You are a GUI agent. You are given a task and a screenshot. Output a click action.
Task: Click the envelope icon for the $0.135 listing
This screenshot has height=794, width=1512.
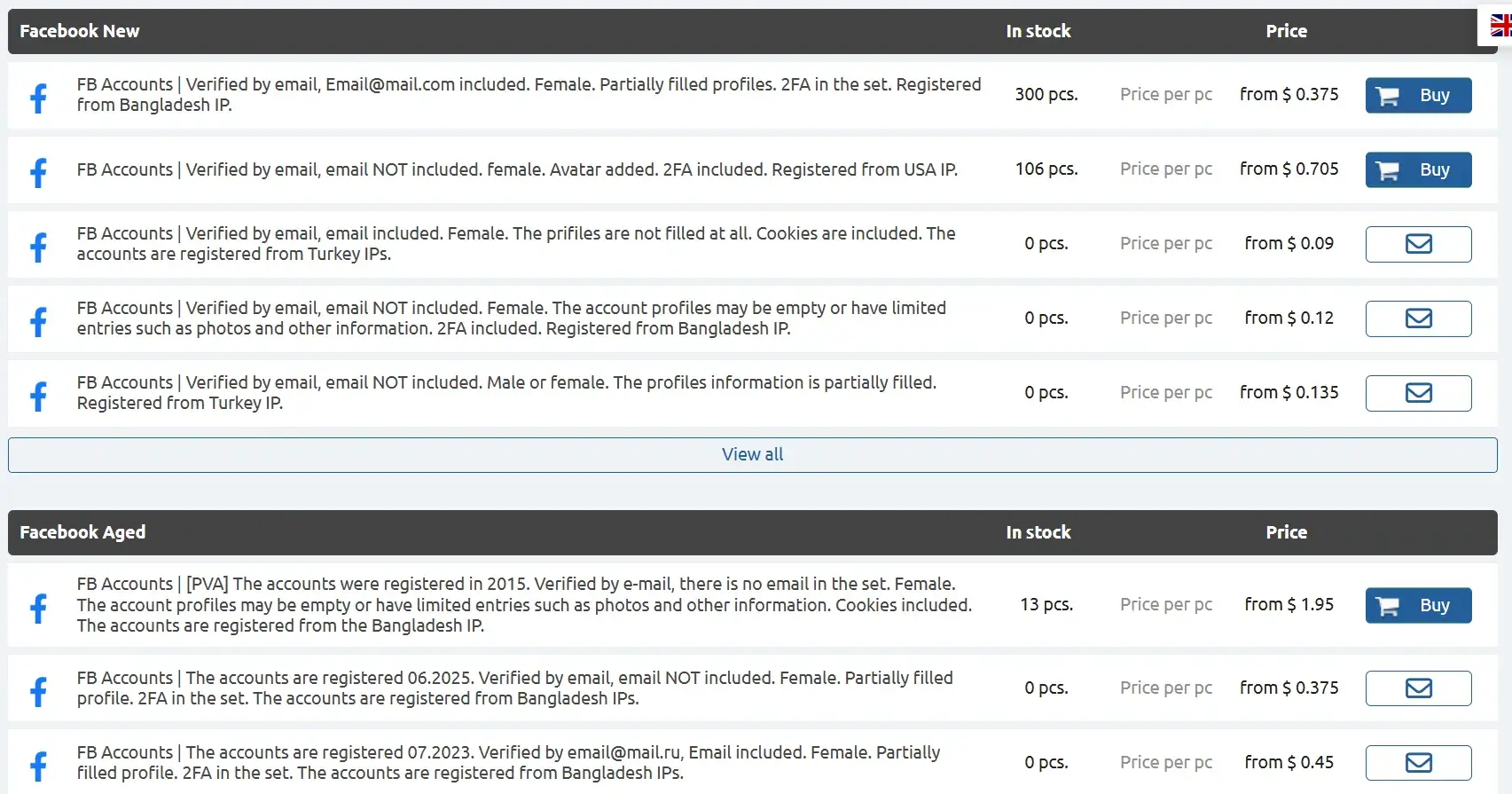(x=1417, y=393)
